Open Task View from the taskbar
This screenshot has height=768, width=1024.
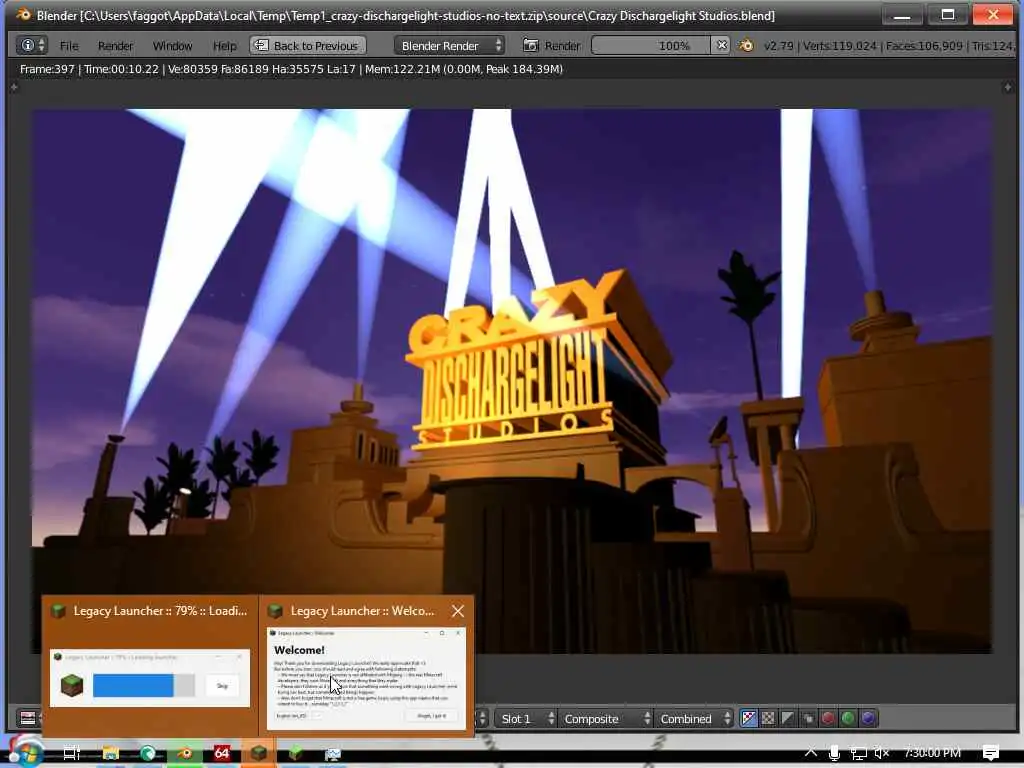pos(71,753)
